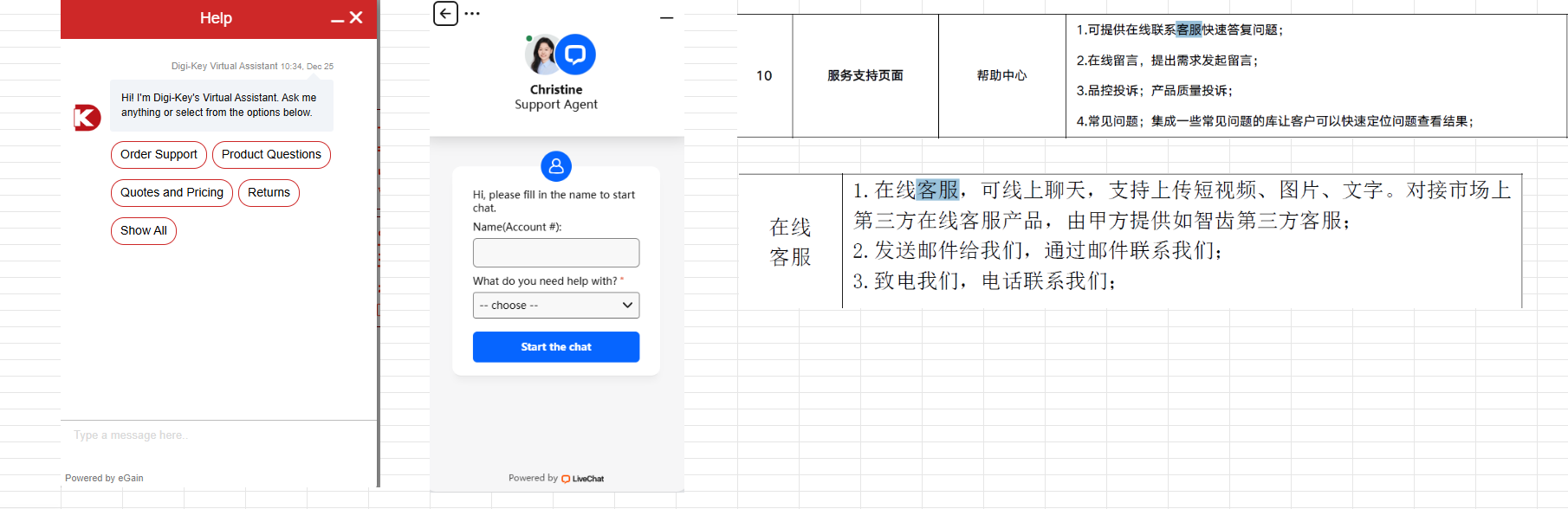Screen dimensions: 1568x509
Task: Pick the Quotes and Pricing option
Action: click(x=172, y=193)
